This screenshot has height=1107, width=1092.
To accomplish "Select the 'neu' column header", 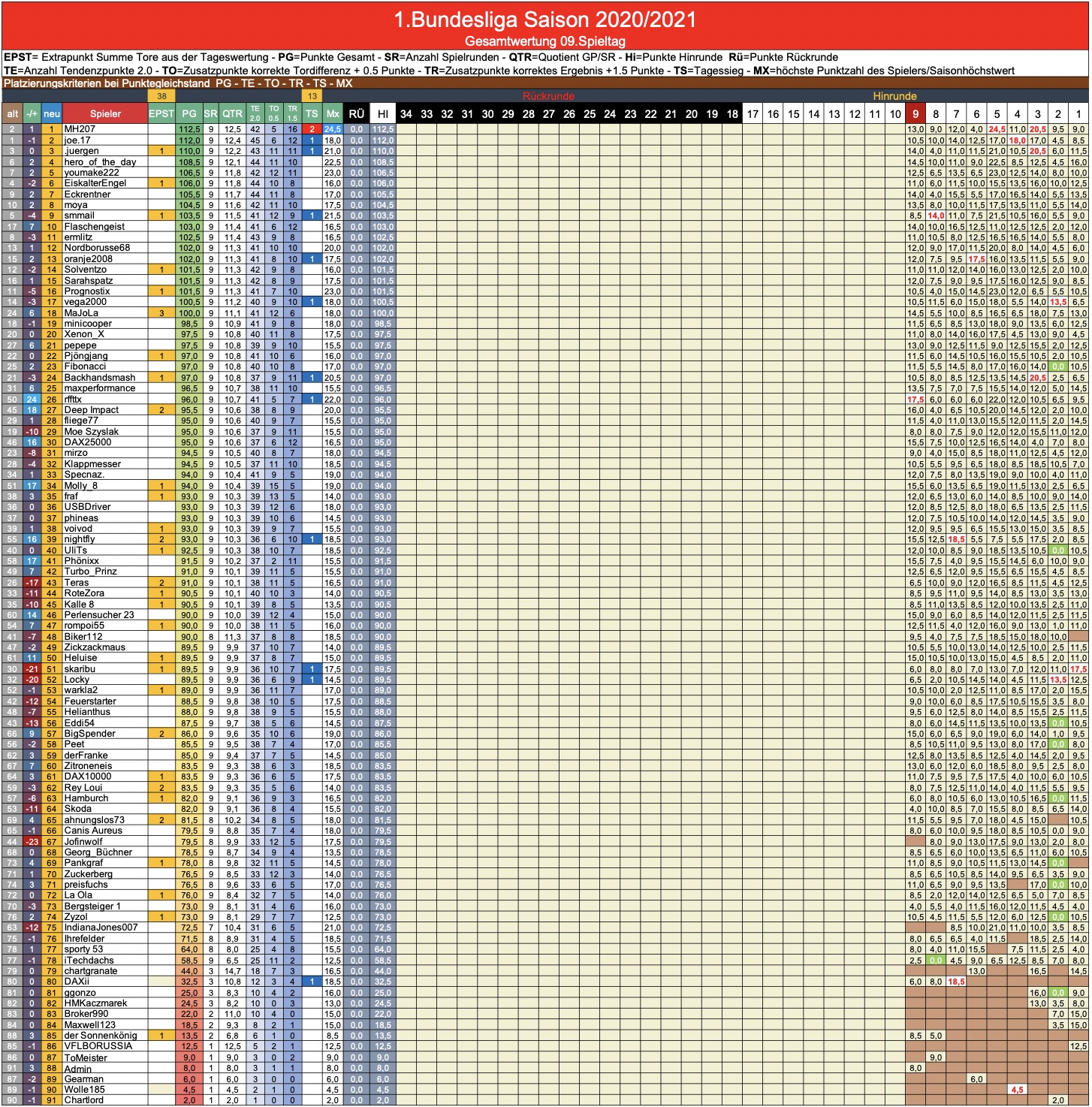I will point(52,113).
